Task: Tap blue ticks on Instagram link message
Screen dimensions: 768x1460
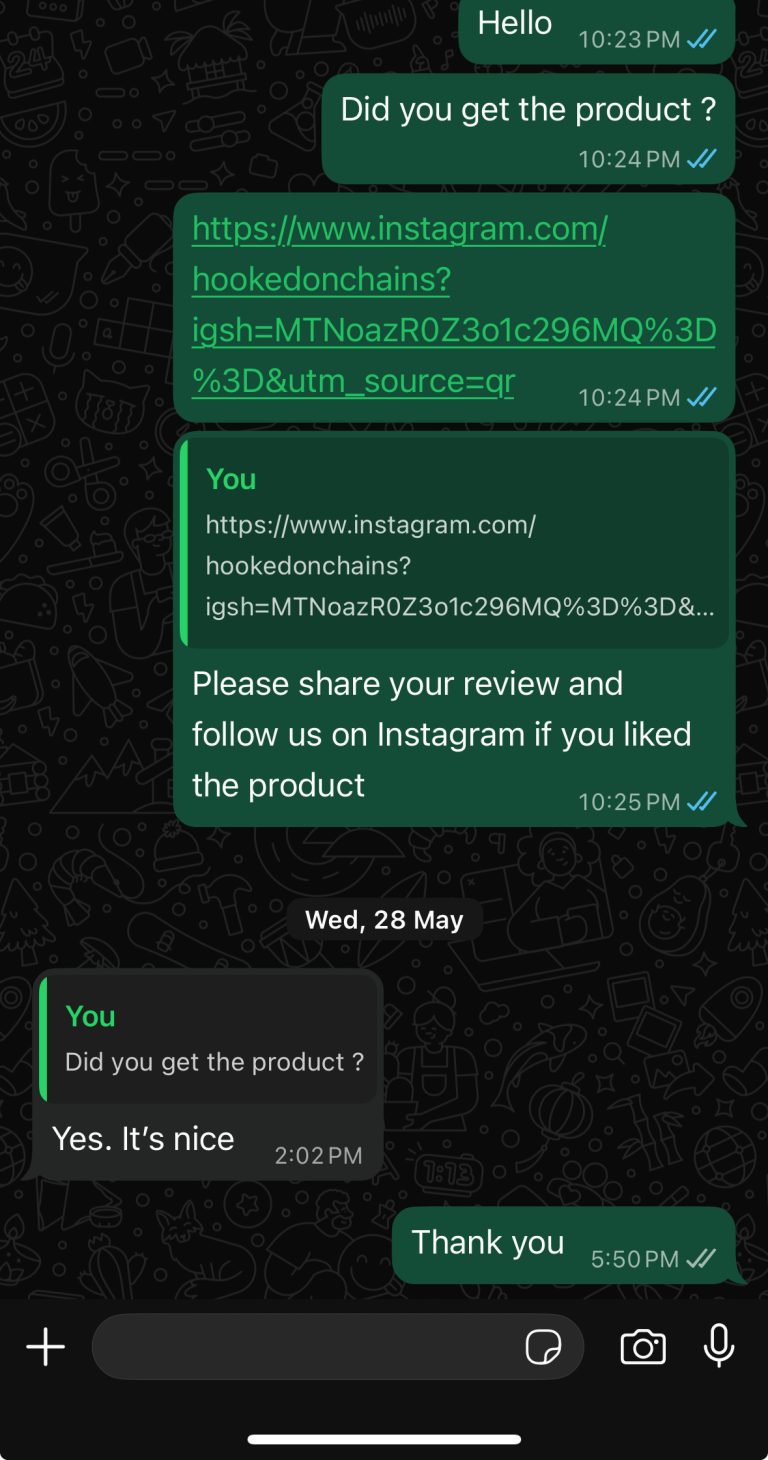Action: (702, 397)
